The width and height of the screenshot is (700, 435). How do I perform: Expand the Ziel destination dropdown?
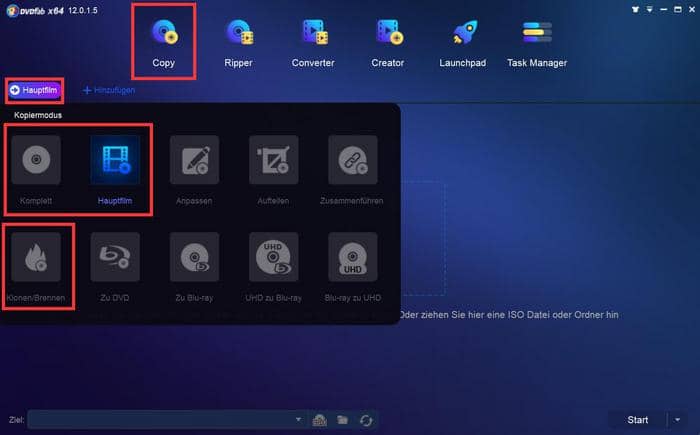[x=298, y=420]
